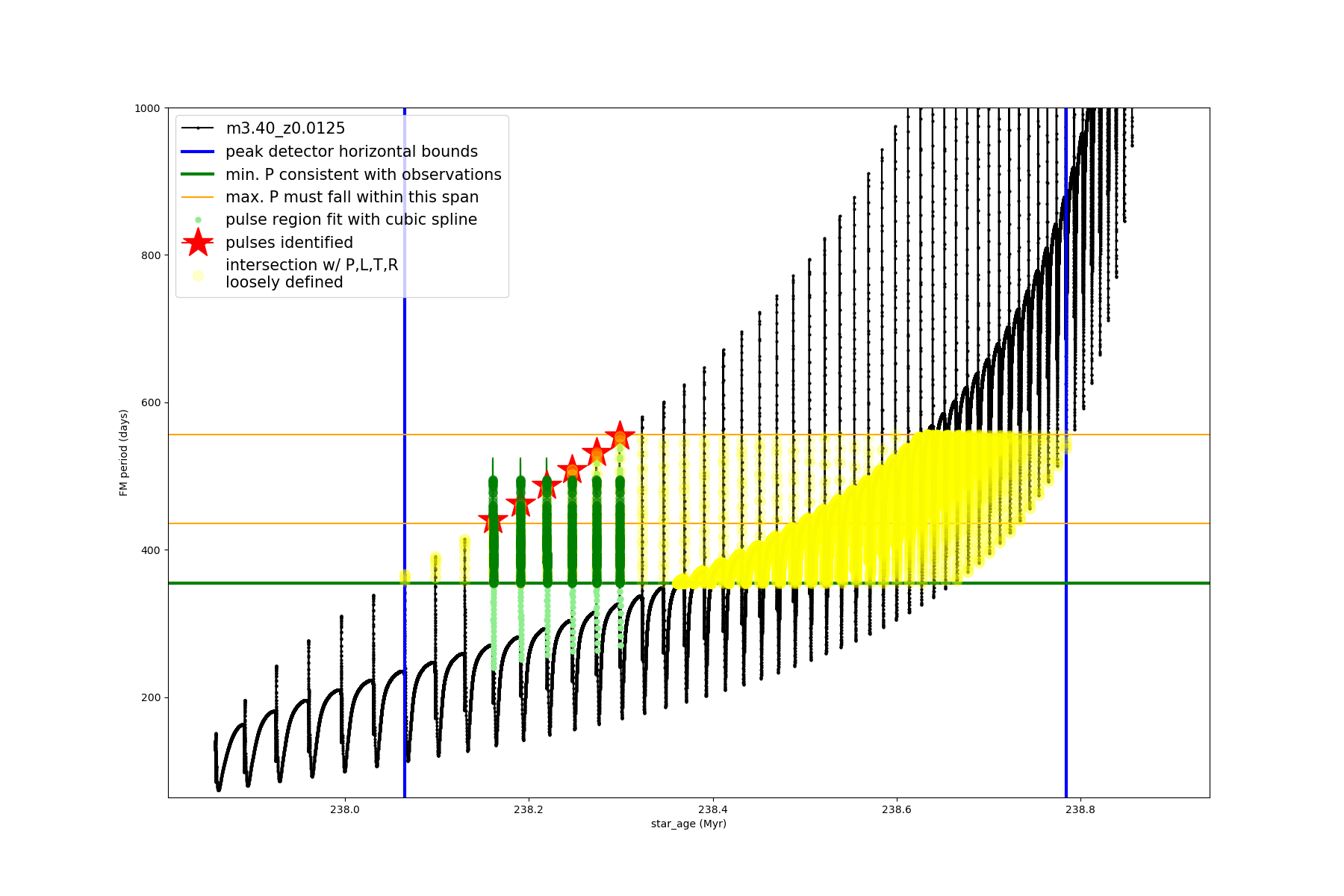Select the lowest red star on the plot
Viewport: 1344px width, 896px height.
493,520
